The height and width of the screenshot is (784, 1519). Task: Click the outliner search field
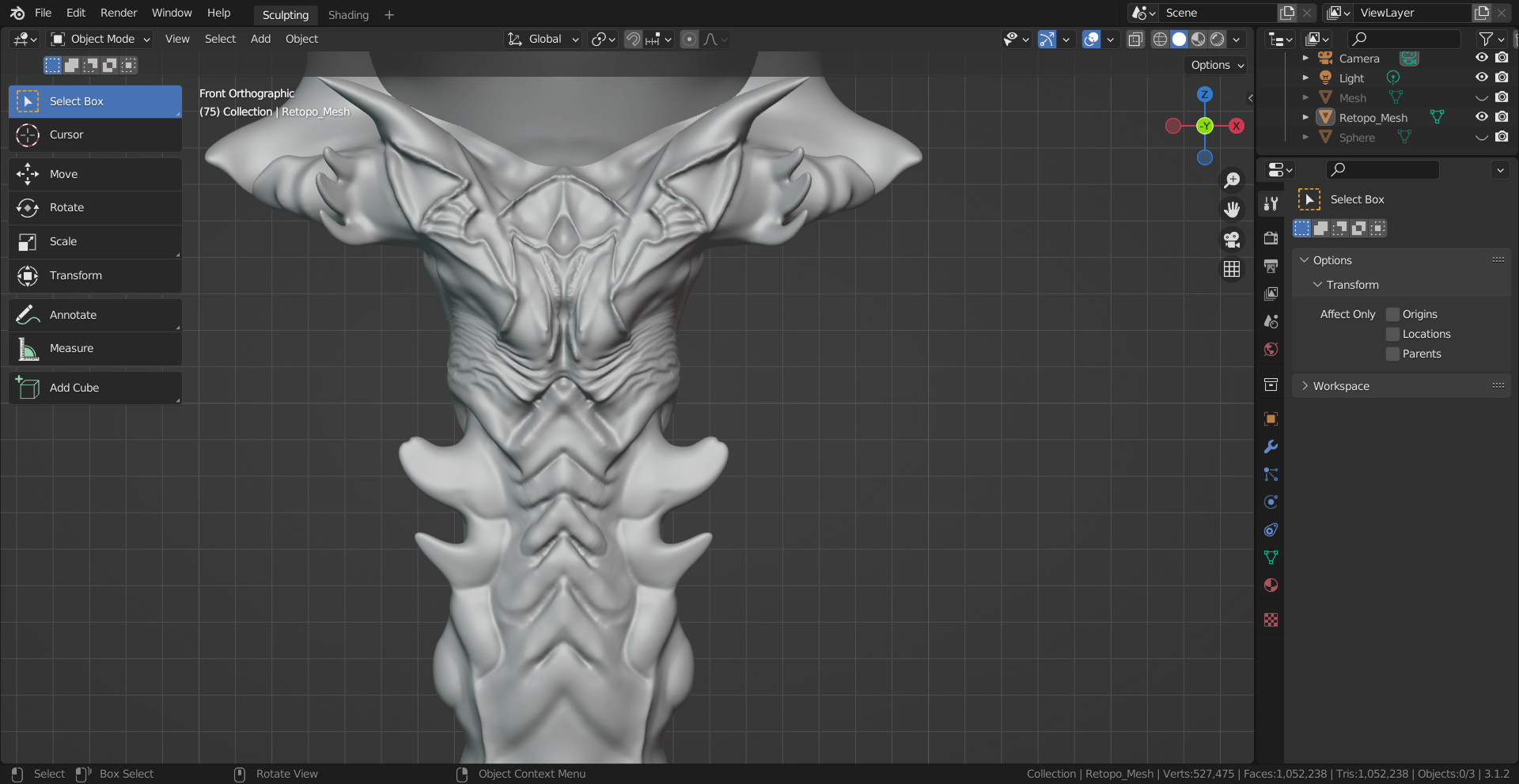(1405, 39)
